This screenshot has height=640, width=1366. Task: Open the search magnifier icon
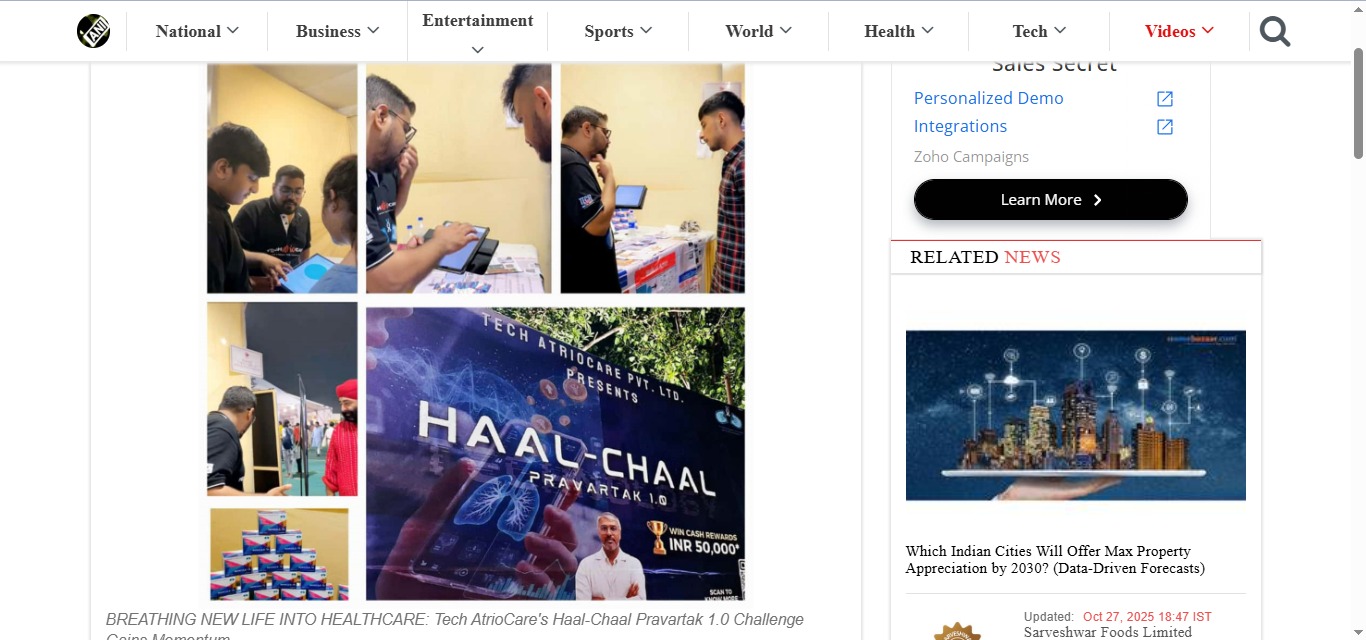[x=1275, y=32]
